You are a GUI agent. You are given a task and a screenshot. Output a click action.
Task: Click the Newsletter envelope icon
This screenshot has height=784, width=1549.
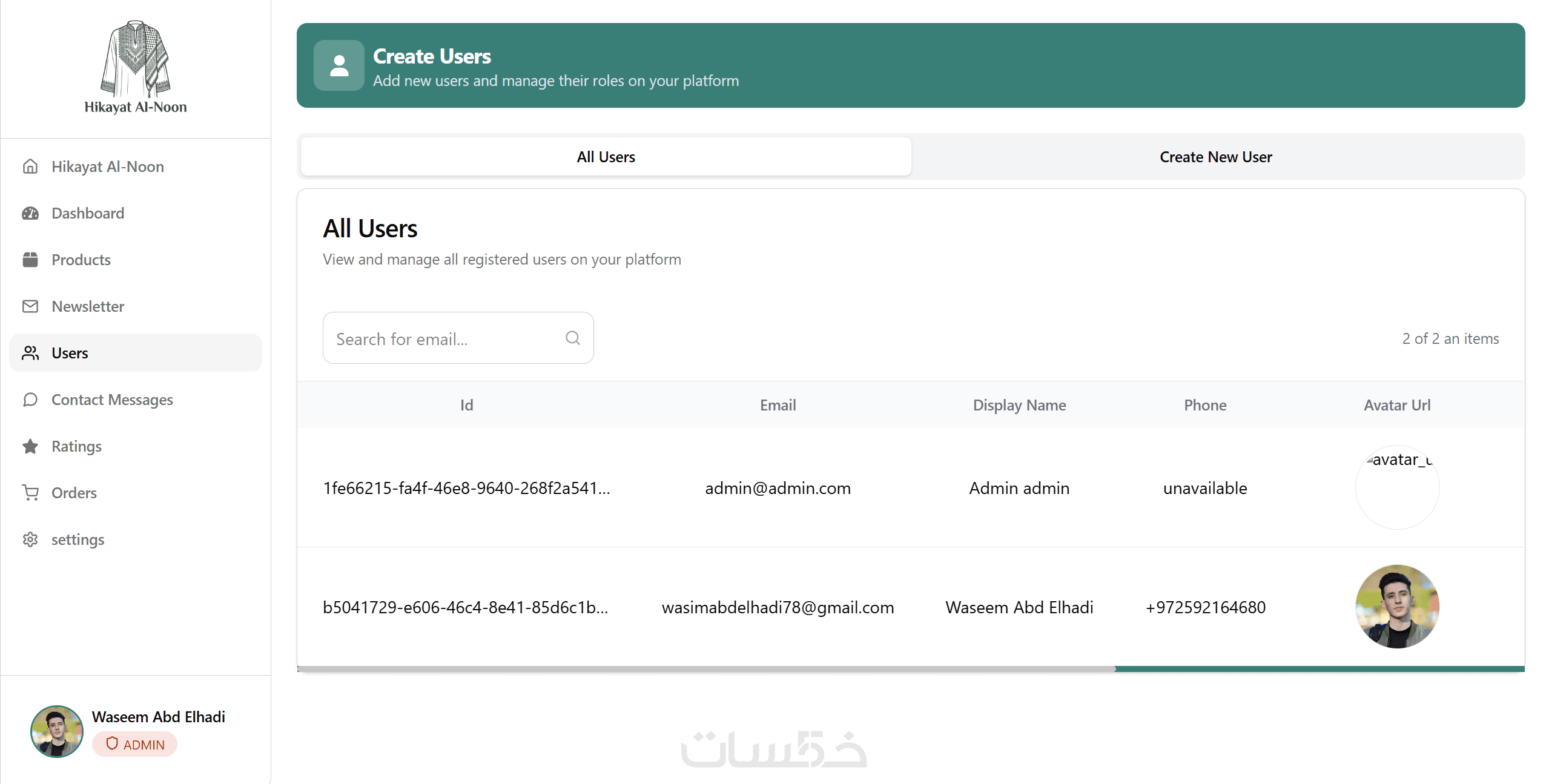point(30,306)
